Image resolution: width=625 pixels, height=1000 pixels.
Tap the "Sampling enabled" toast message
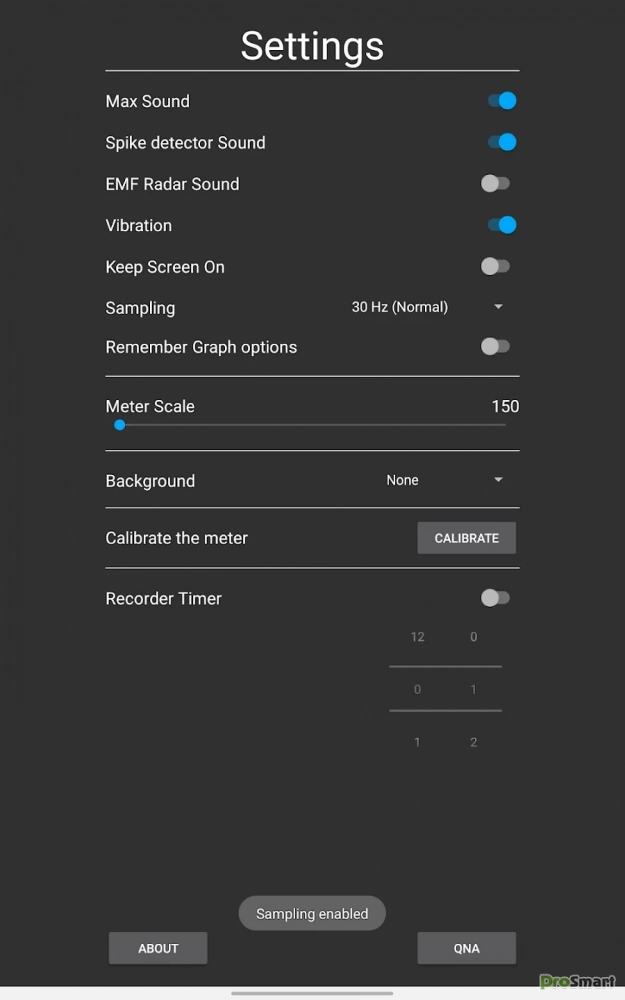(312, 914)
